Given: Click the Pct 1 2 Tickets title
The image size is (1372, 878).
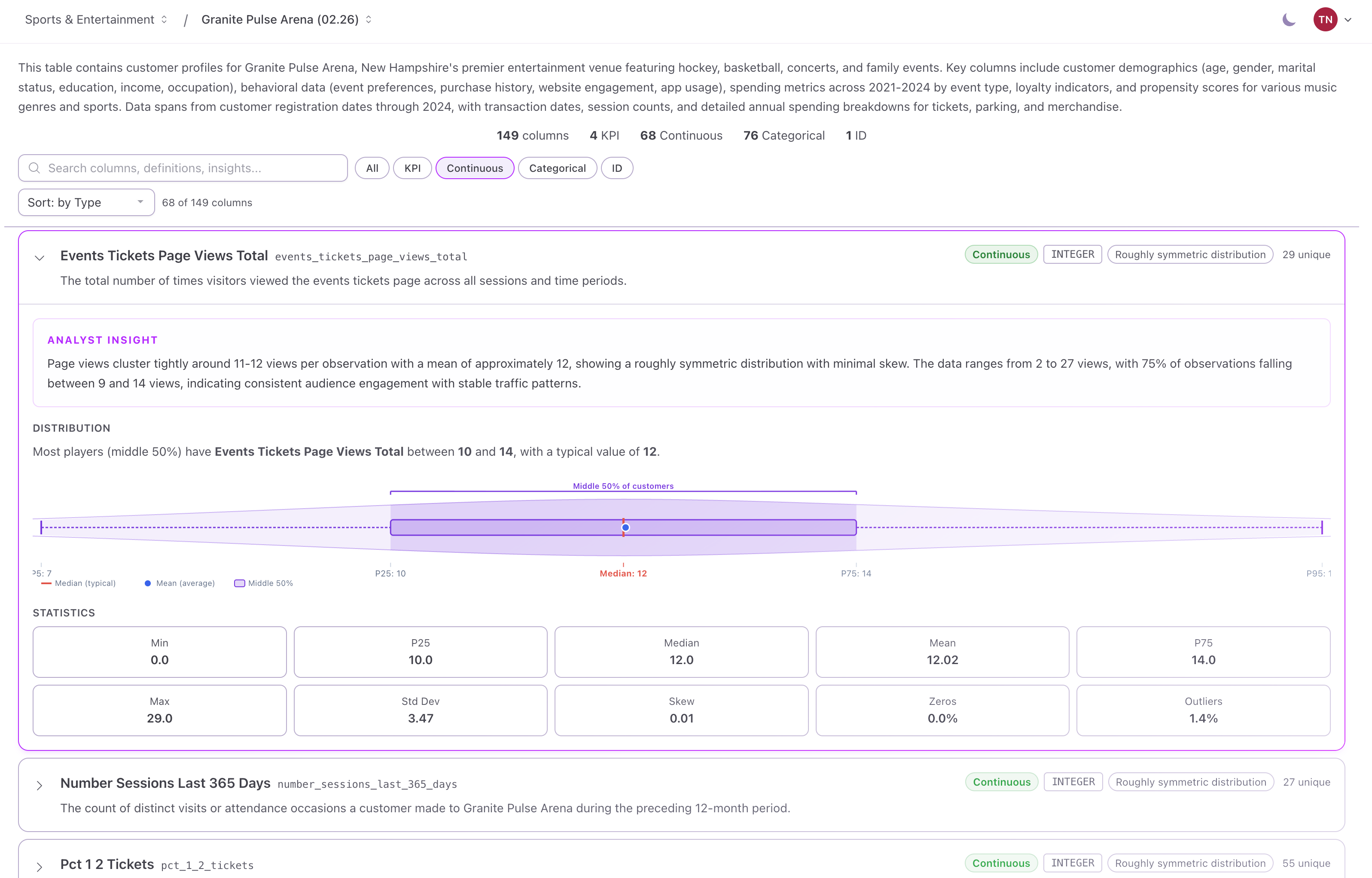Looking at the screenshot, I should click(x=107, y=864).
